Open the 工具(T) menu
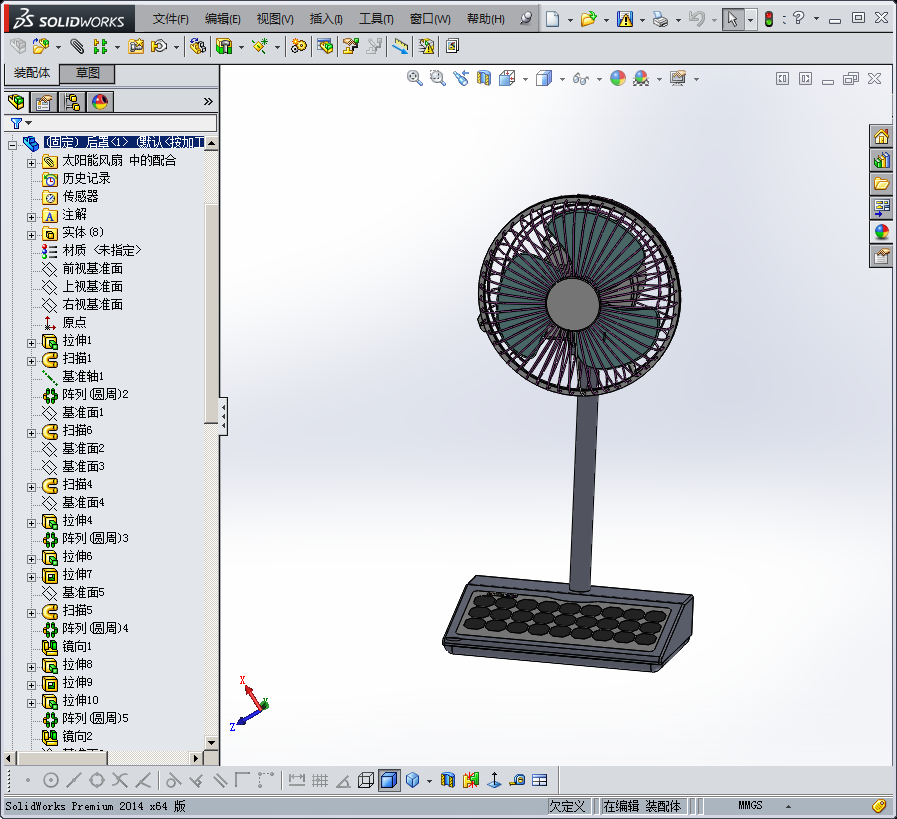The image size is (897, 819). point(376,19)
